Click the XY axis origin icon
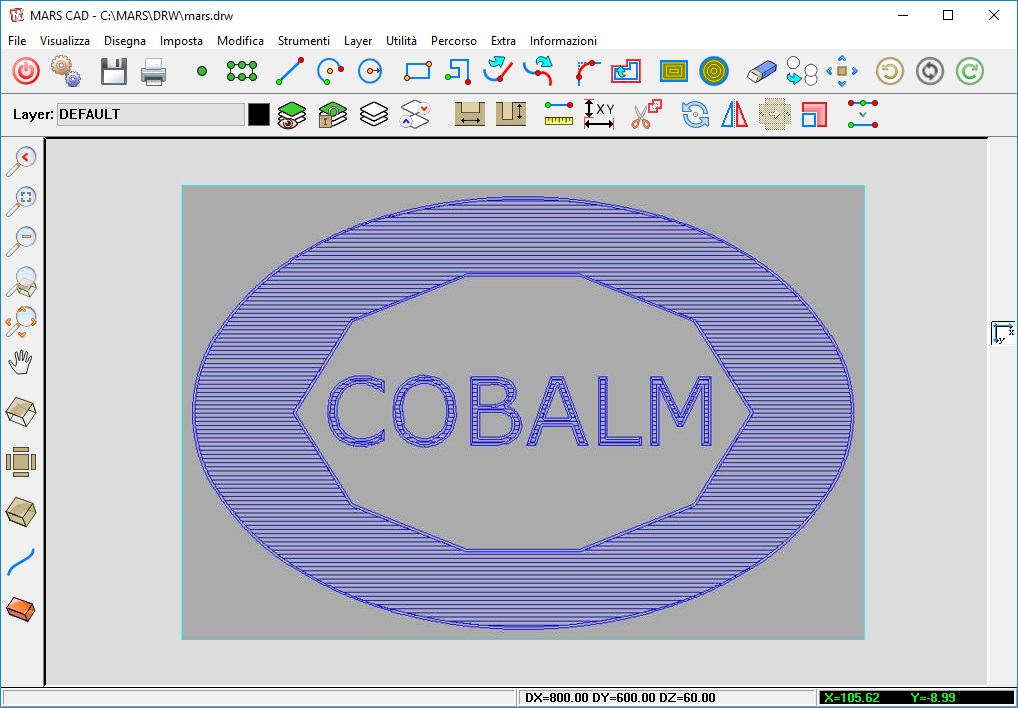Viewport: 1018px width, 708px height. click(1002, 333)
